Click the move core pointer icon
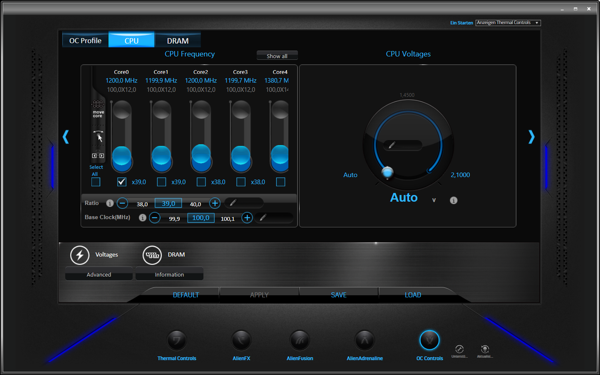 click(99, 136)
